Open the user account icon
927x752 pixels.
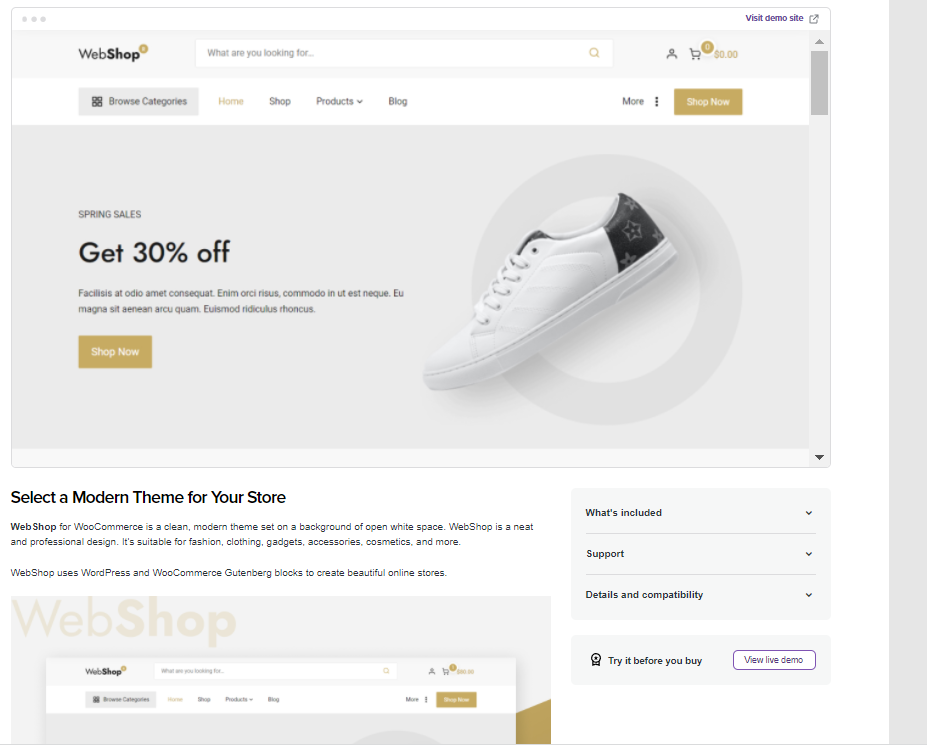672,54
